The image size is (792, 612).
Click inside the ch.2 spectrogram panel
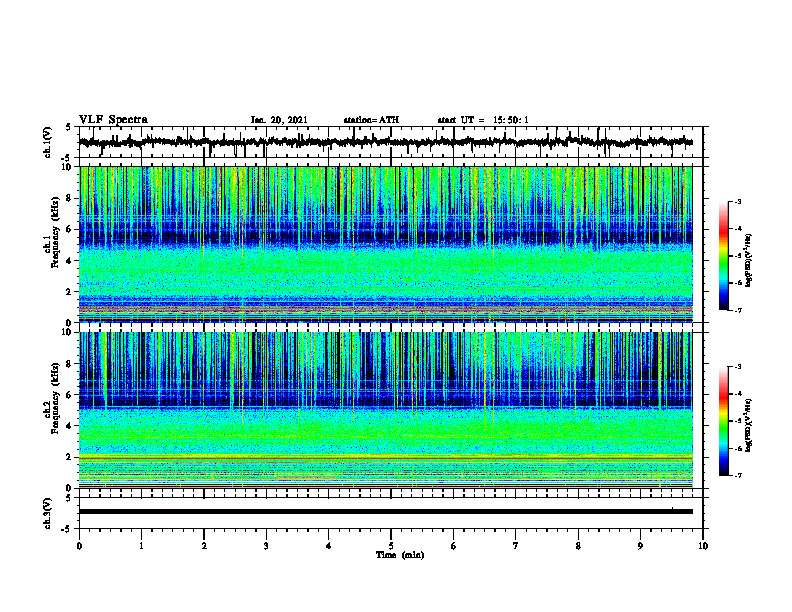coord(386,410)
